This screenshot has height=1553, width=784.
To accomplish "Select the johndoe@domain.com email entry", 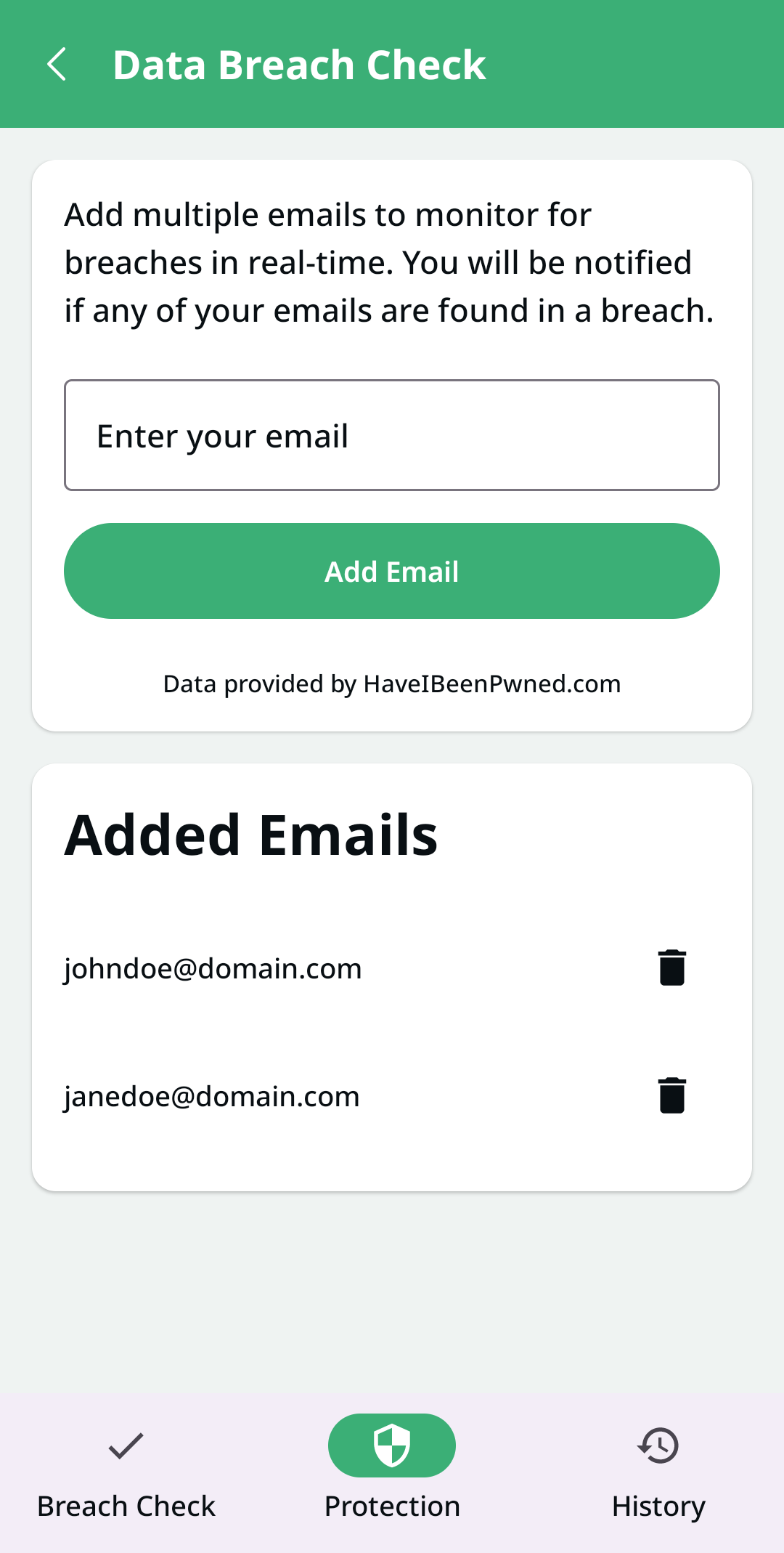I will [213, 969].
